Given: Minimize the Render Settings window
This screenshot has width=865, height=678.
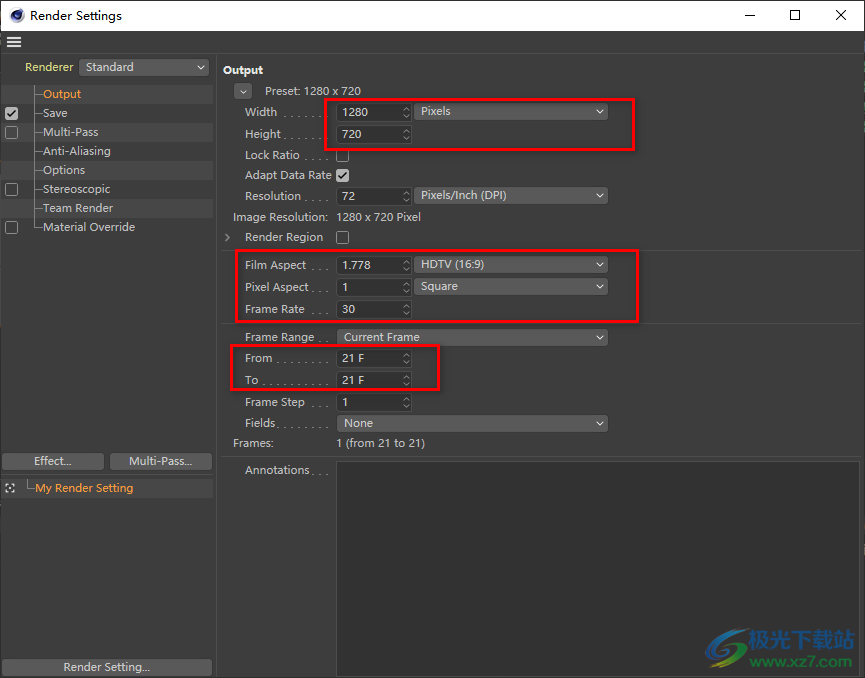Looking at the screenshot, I should click(x=750, y=15).
